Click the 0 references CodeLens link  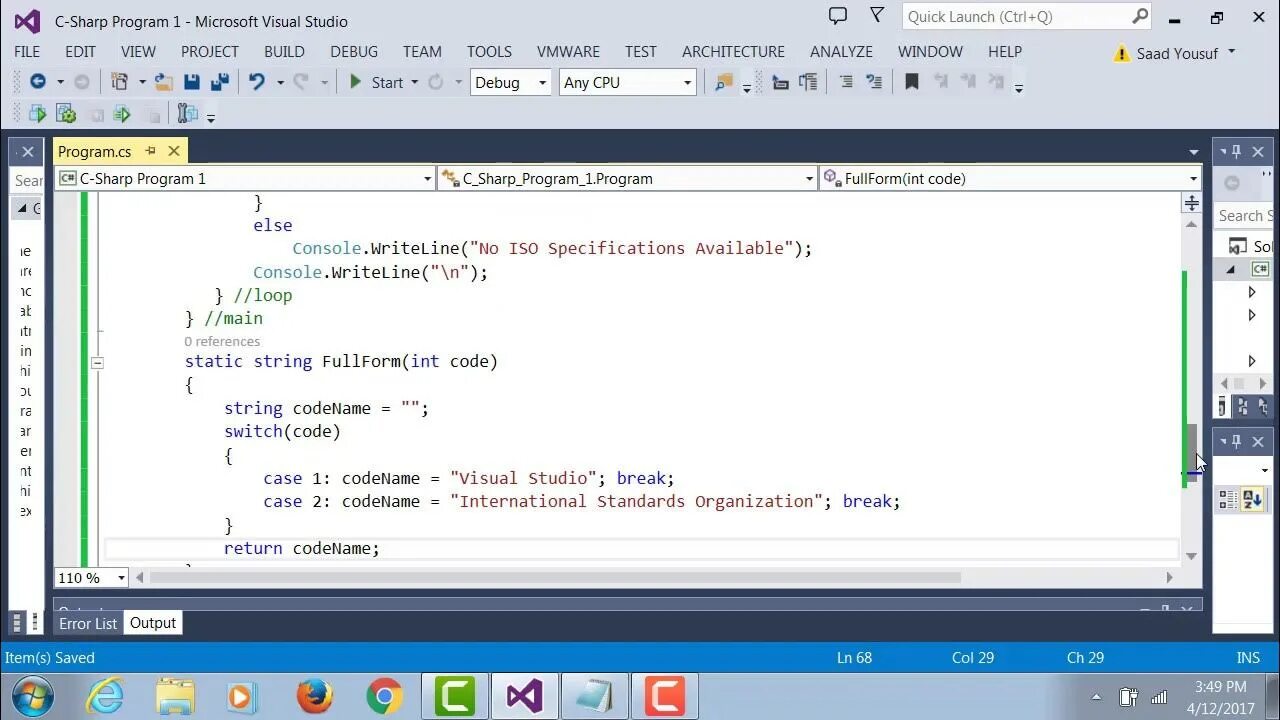coord(222,341)
